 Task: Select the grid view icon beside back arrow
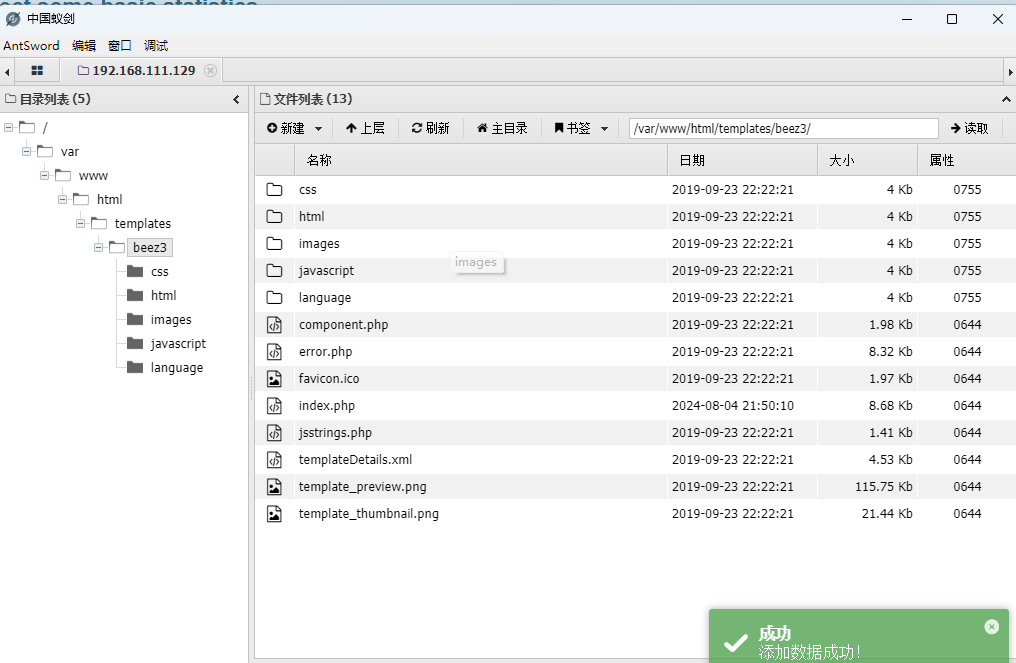point(37,70)
